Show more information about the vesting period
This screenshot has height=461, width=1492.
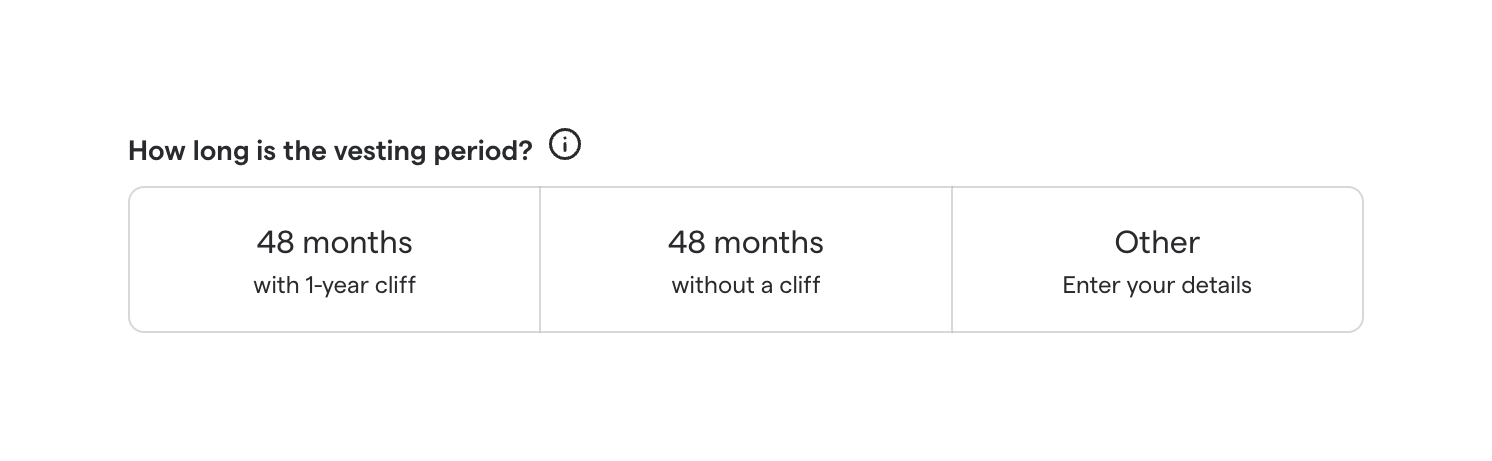tap(565, 146)
